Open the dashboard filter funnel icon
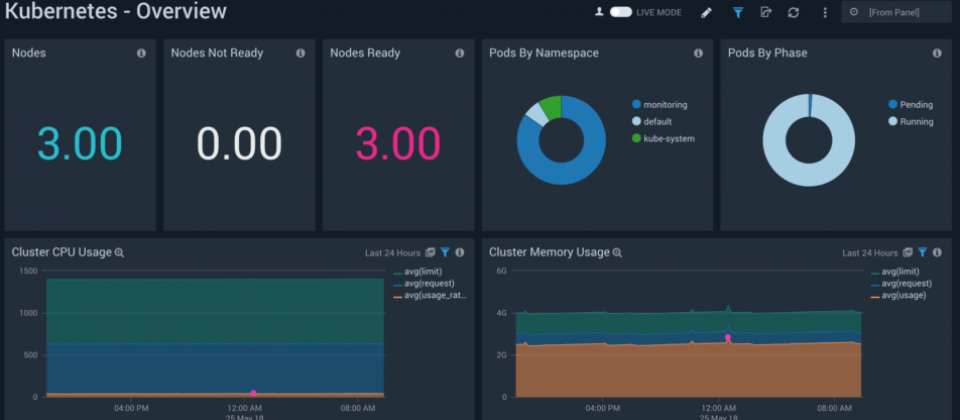The width and height of the screenshot is (960, 420). pyautogui.click(x=738, y=12)
